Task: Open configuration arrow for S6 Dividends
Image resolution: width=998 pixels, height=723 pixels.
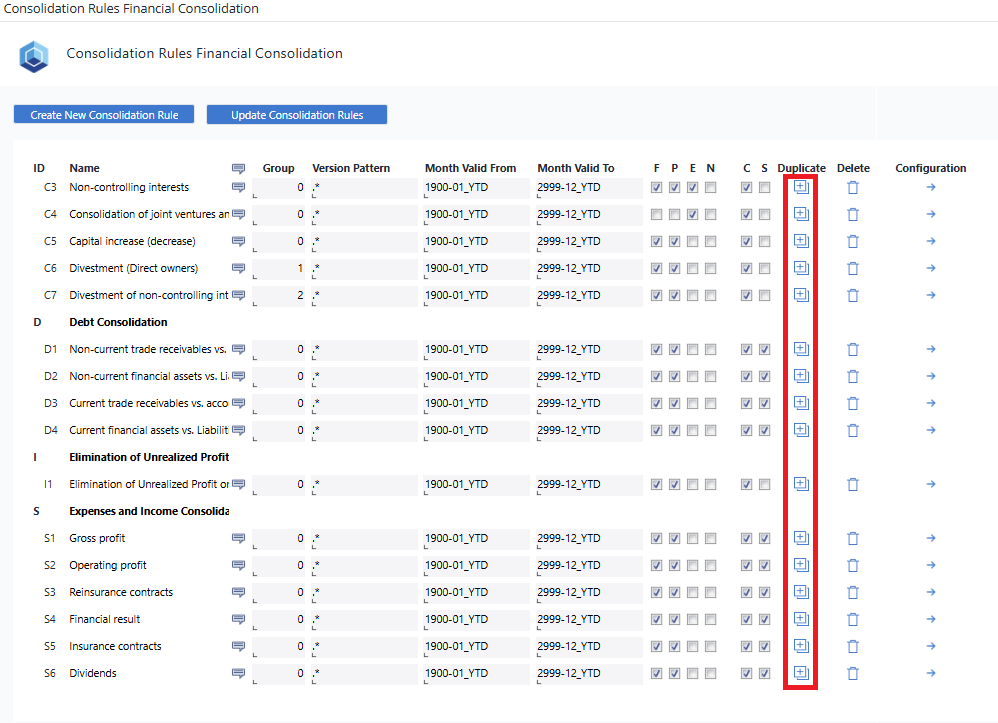Action: 930,673
